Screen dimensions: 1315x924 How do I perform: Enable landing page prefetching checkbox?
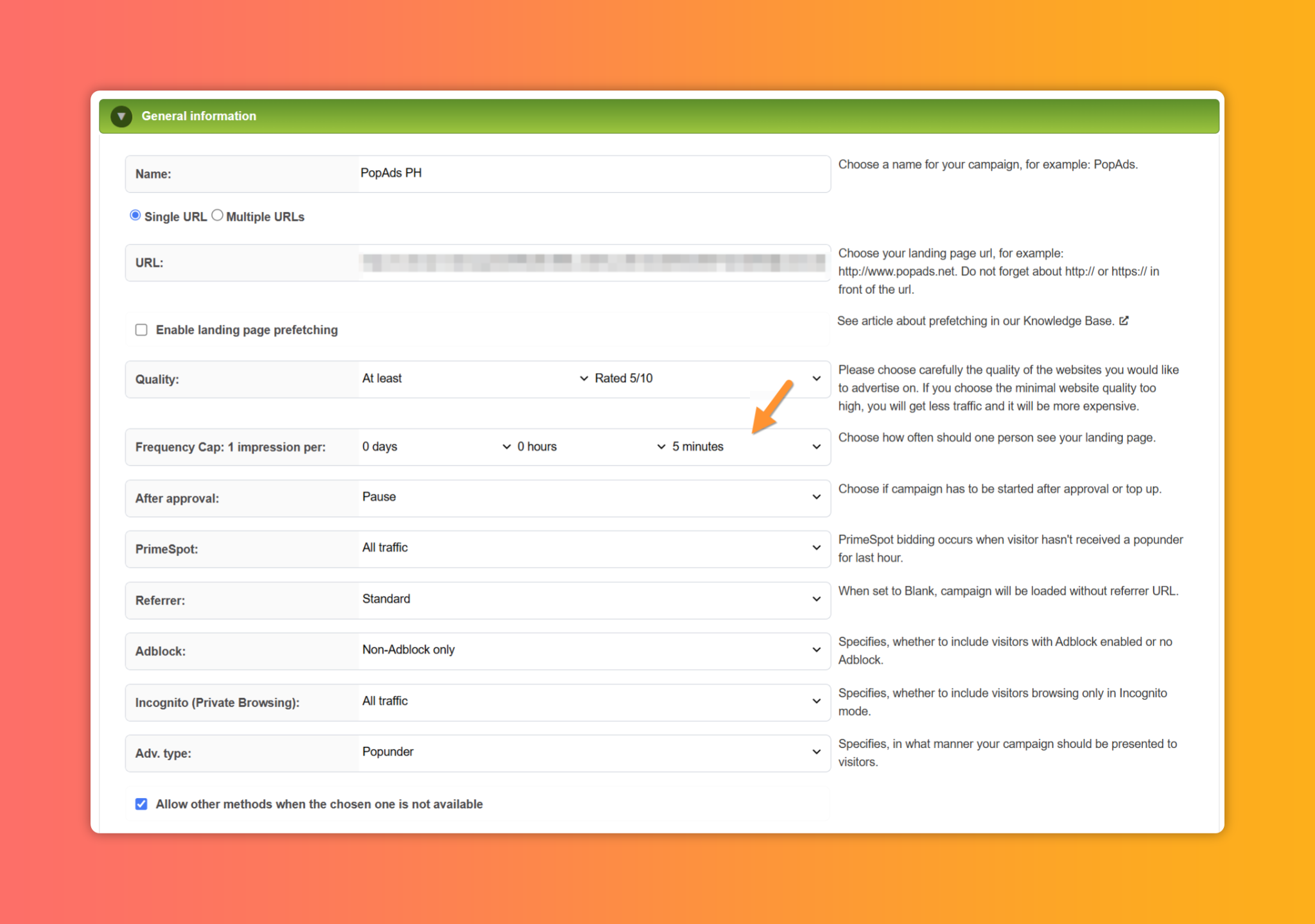pos(141,329)
